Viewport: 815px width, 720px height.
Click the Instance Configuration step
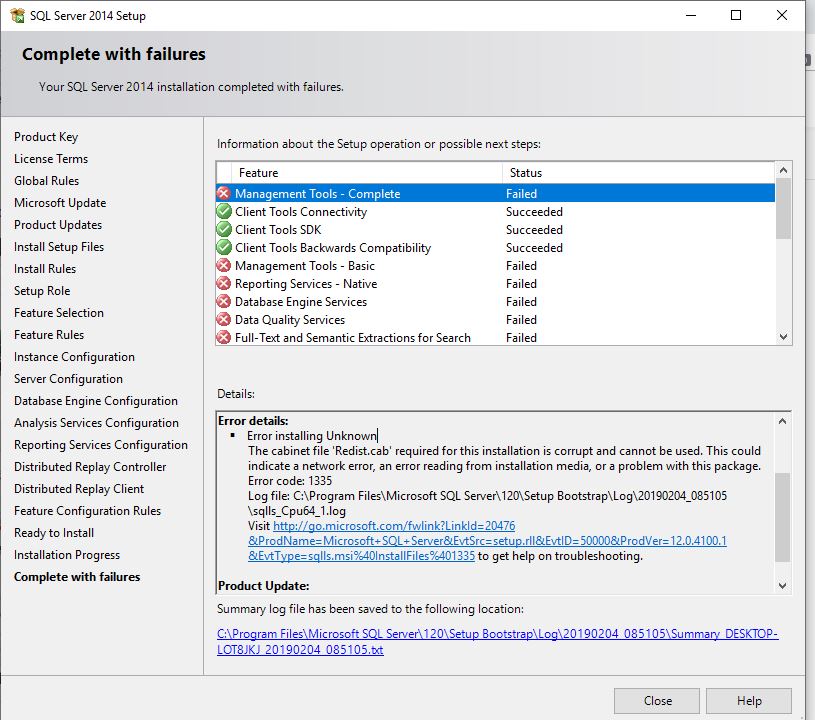(x=74, y=357)
